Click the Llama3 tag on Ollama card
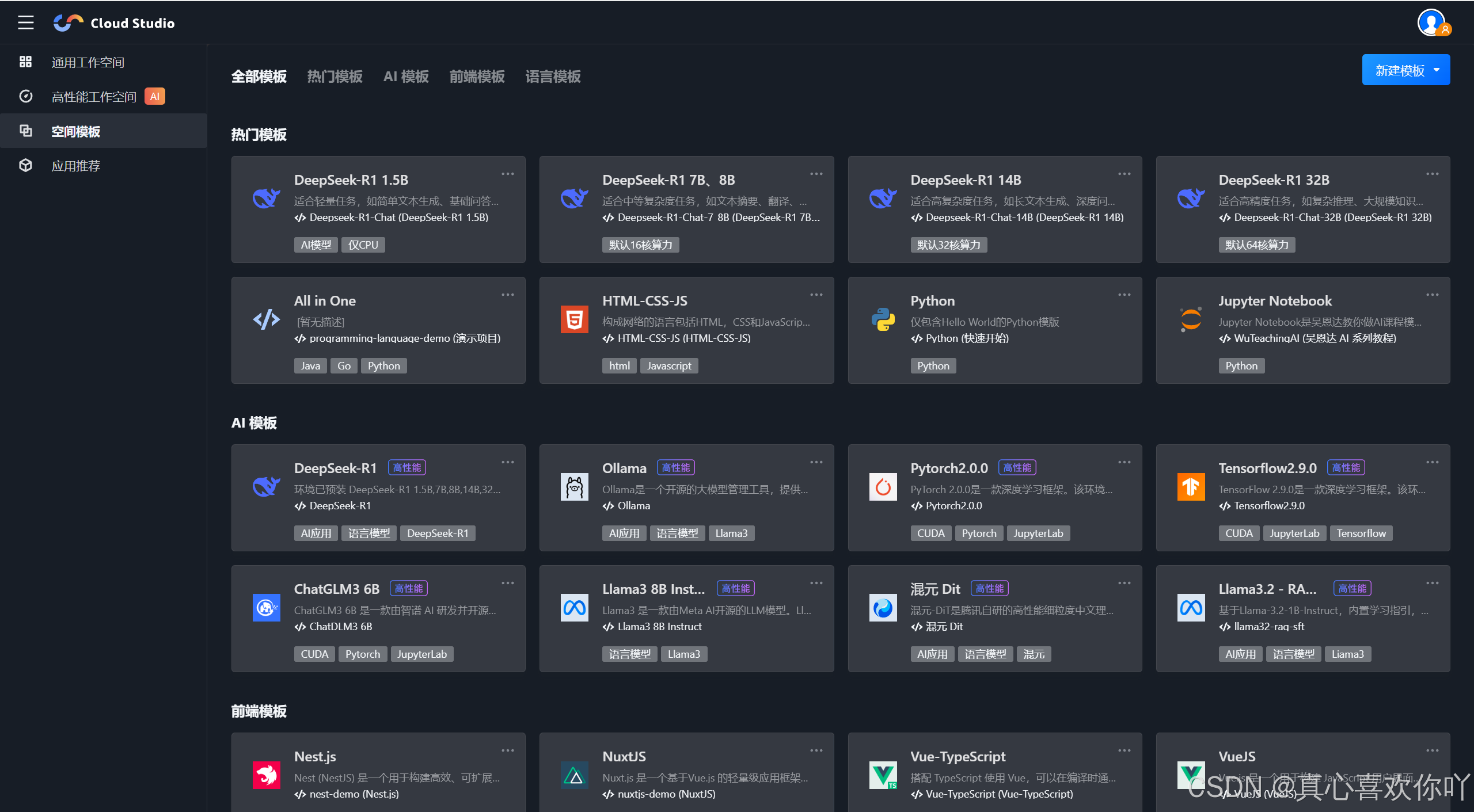This screenshot has width=1474, height=812. (731, 533)
